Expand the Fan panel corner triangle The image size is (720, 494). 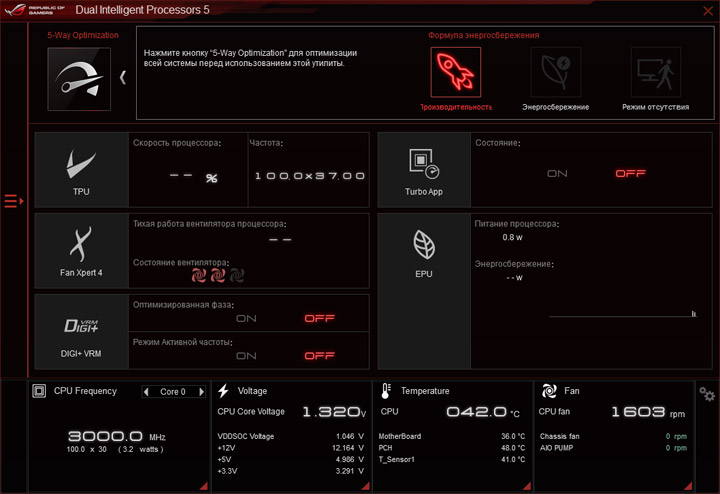(x=688, y=486)
